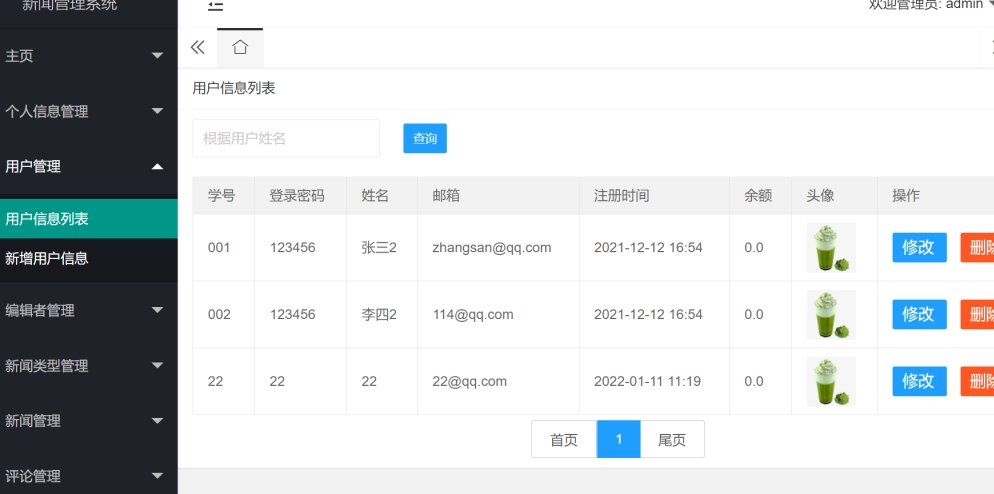
Task: Click the 余额 column header
Action: click(758, 196)
